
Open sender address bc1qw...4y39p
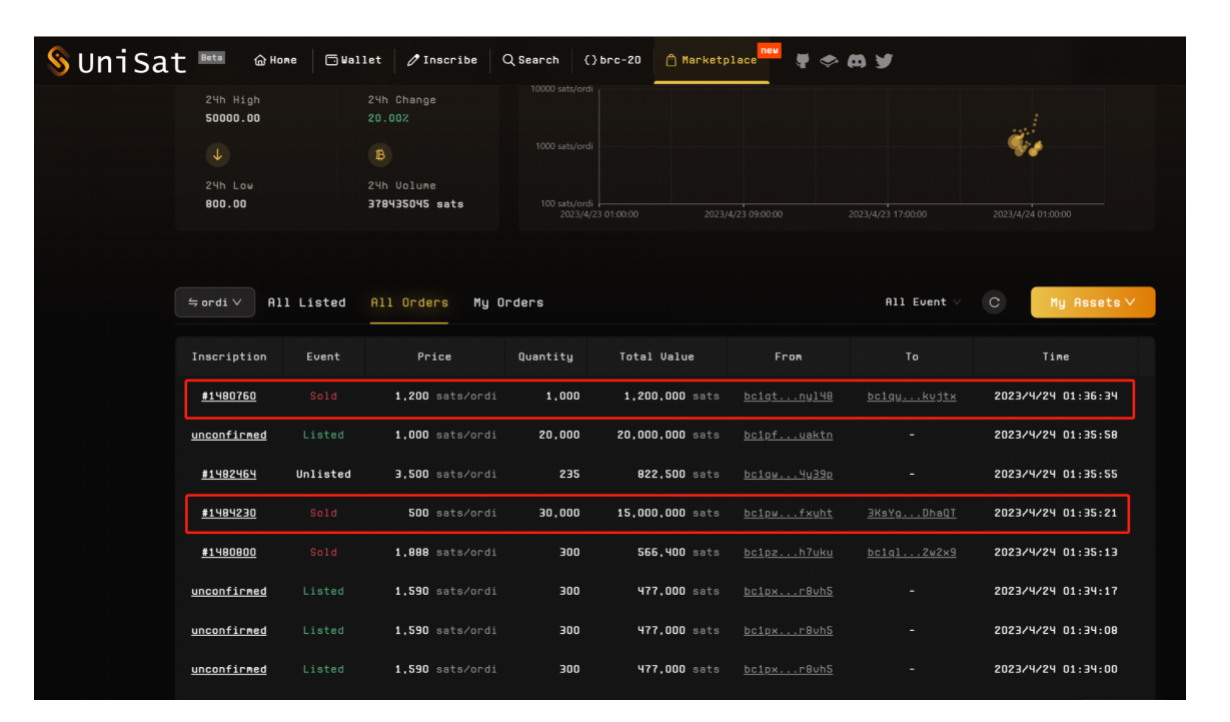tap(788, 474)
